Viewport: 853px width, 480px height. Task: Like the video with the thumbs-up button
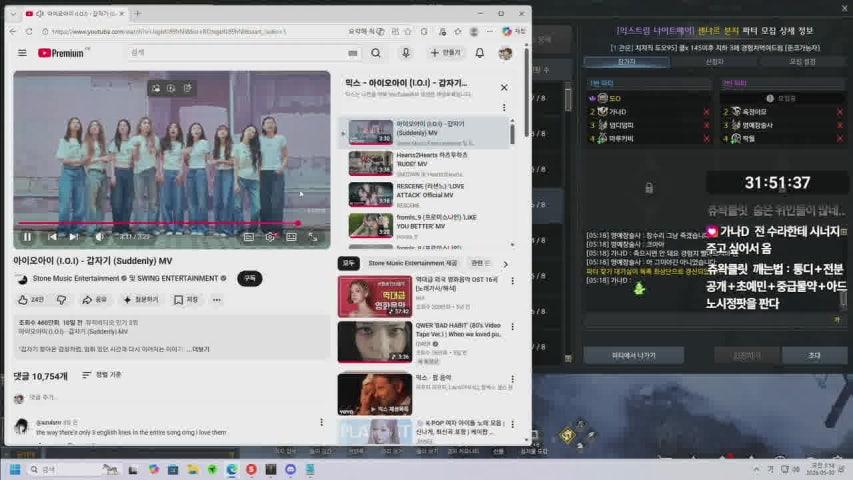pos(31,300)
